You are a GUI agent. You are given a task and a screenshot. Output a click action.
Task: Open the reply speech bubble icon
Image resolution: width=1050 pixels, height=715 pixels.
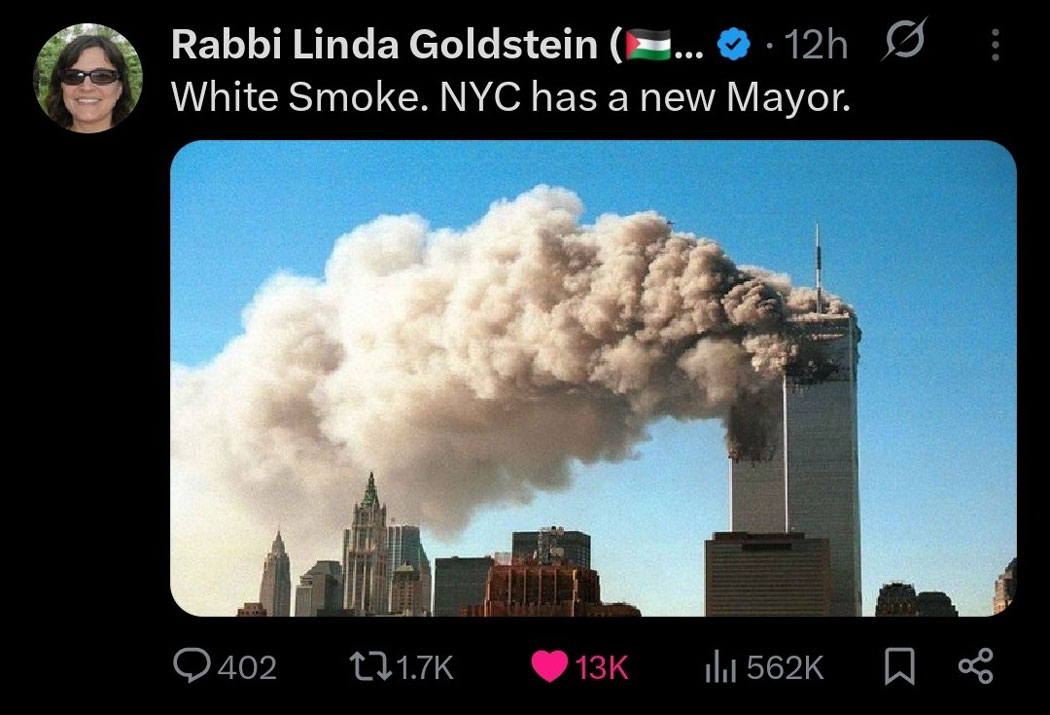pyautogui.click(x=192, y=666)
